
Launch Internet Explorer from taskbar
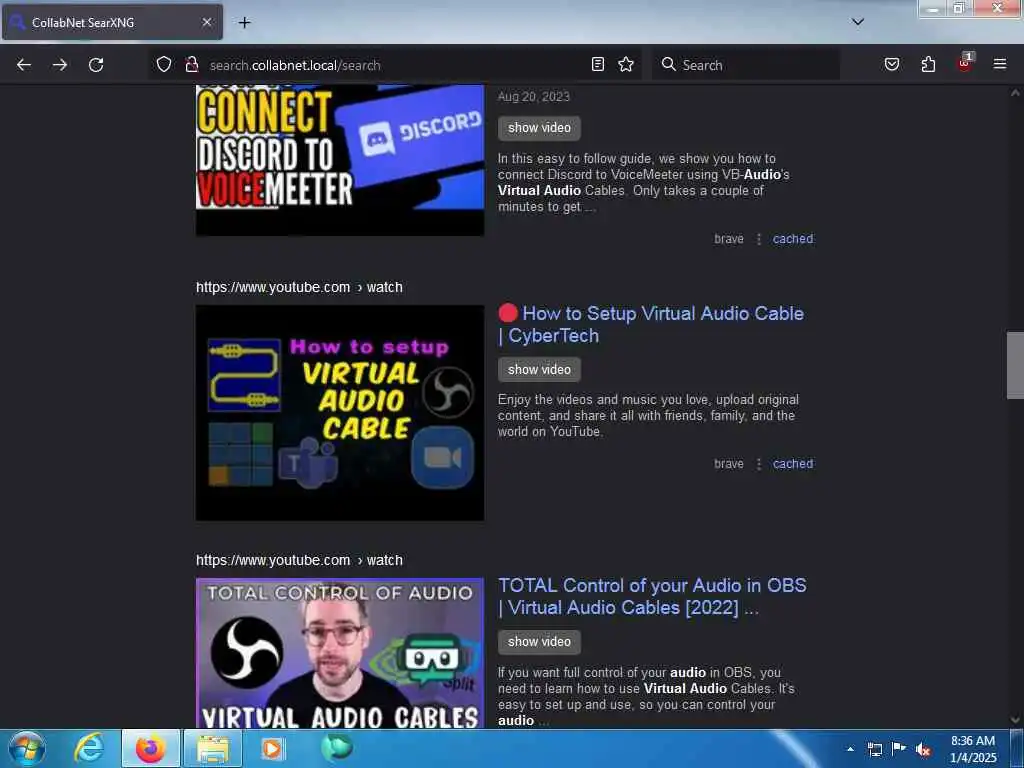[89, 748]
